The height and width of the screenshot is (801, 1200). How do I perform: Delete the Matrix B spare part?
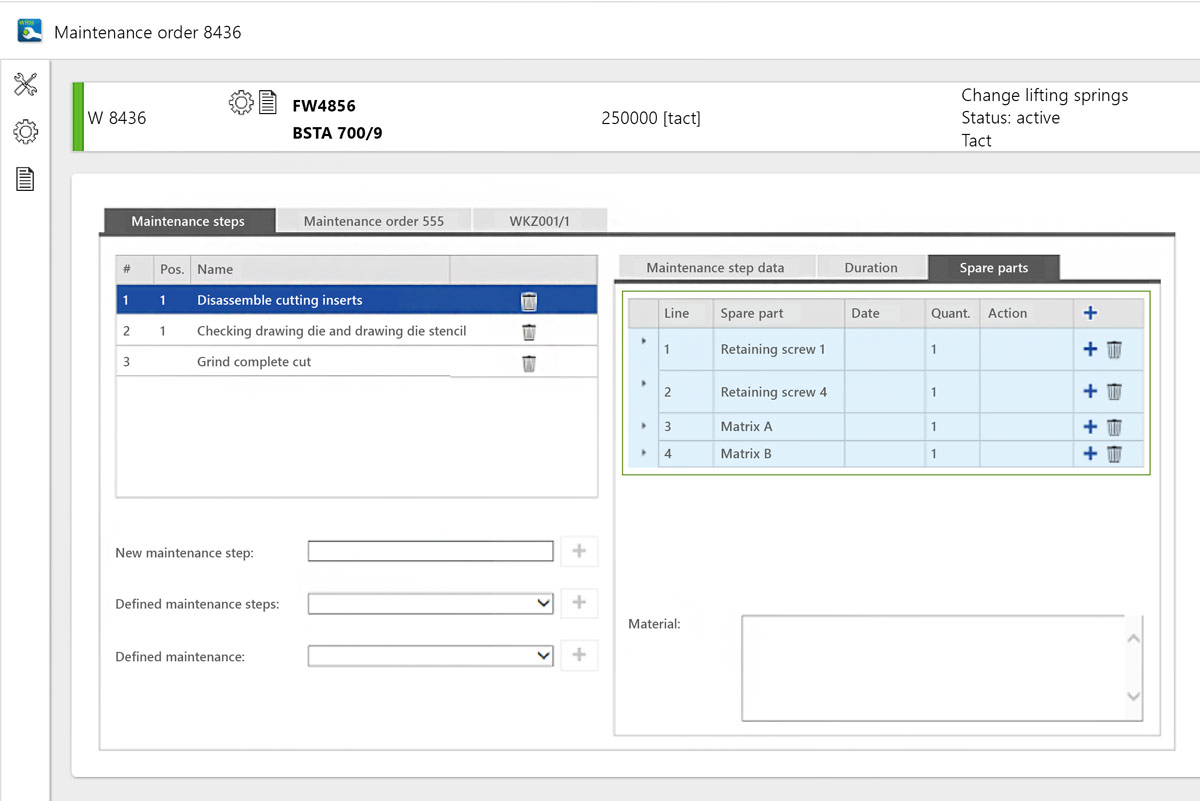1114,454
